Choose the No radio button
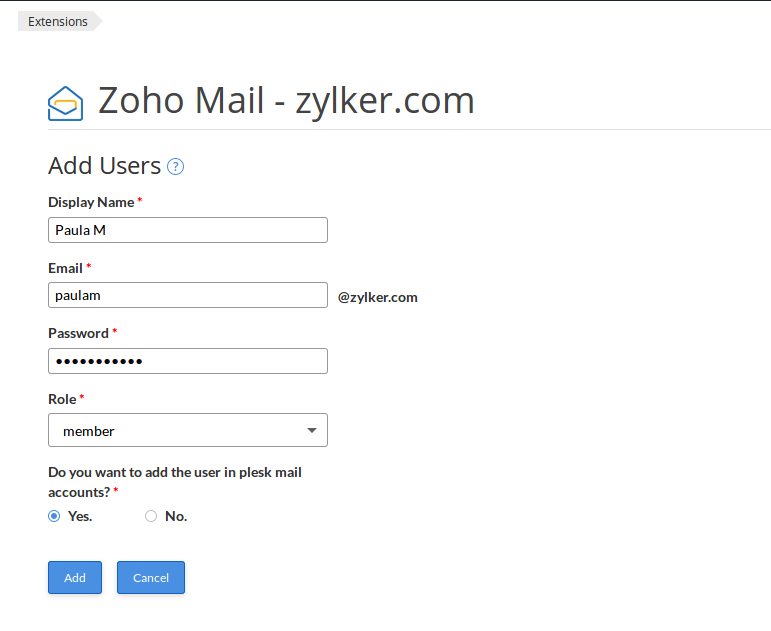 click(x=151, y=516)
